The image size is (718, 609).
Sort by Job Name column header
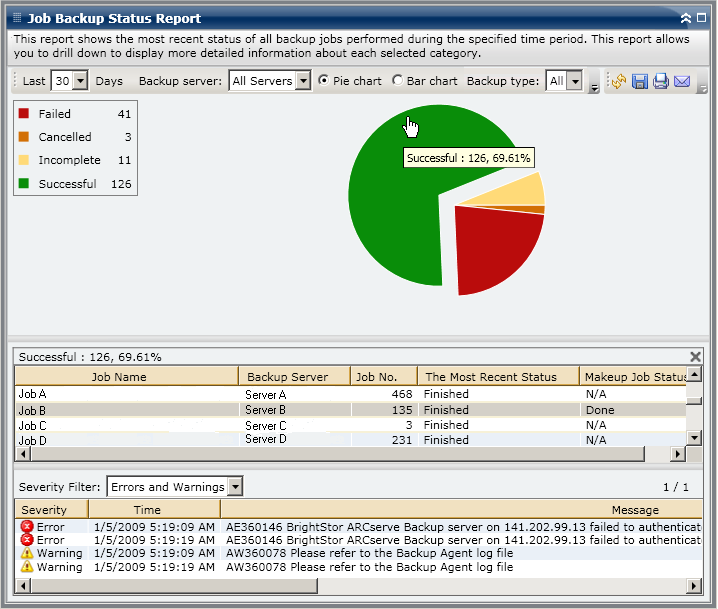tap(119, 377)
